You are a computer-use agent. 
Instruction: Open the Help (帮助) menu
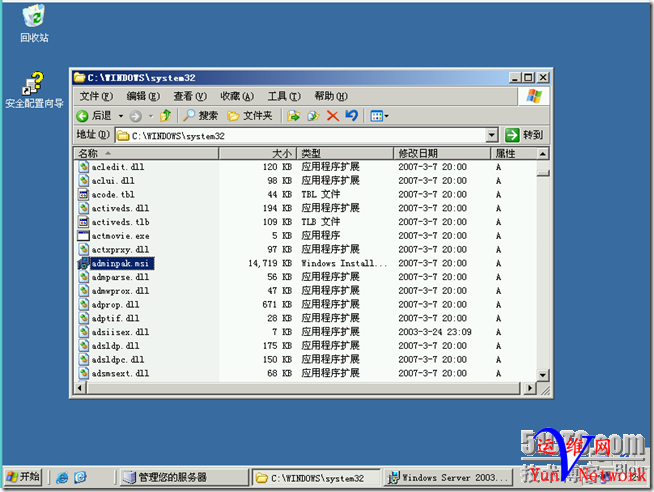click(x=331, y=96)
